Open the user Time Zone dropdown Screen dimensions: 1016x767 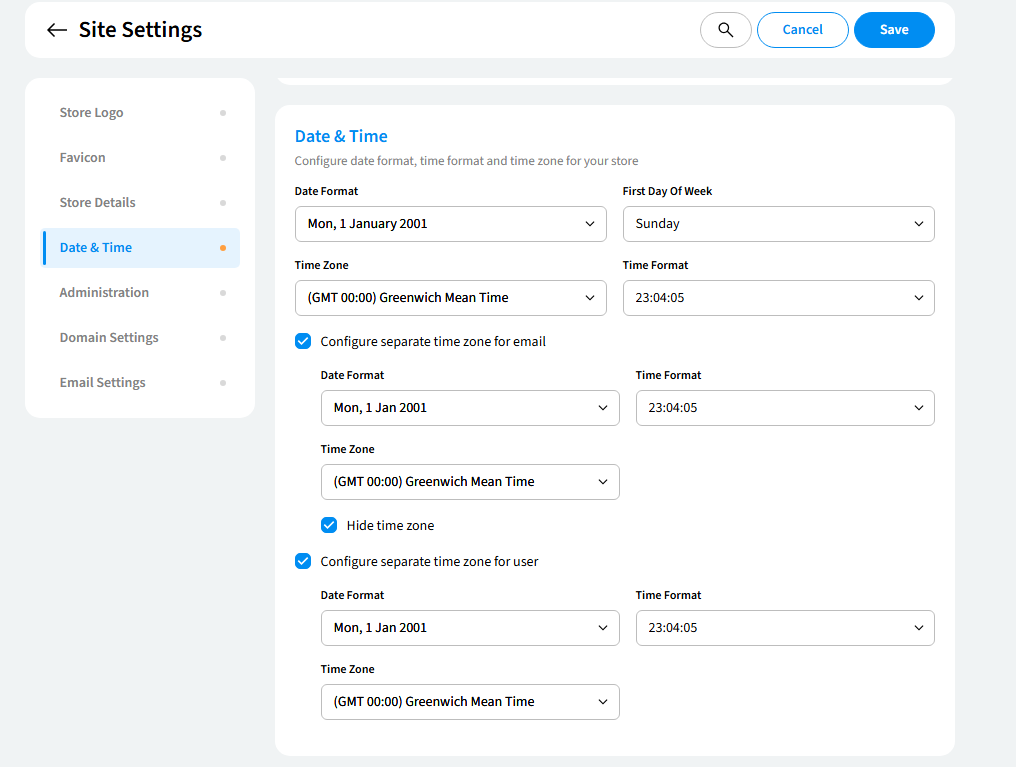[x=469, y=702]
